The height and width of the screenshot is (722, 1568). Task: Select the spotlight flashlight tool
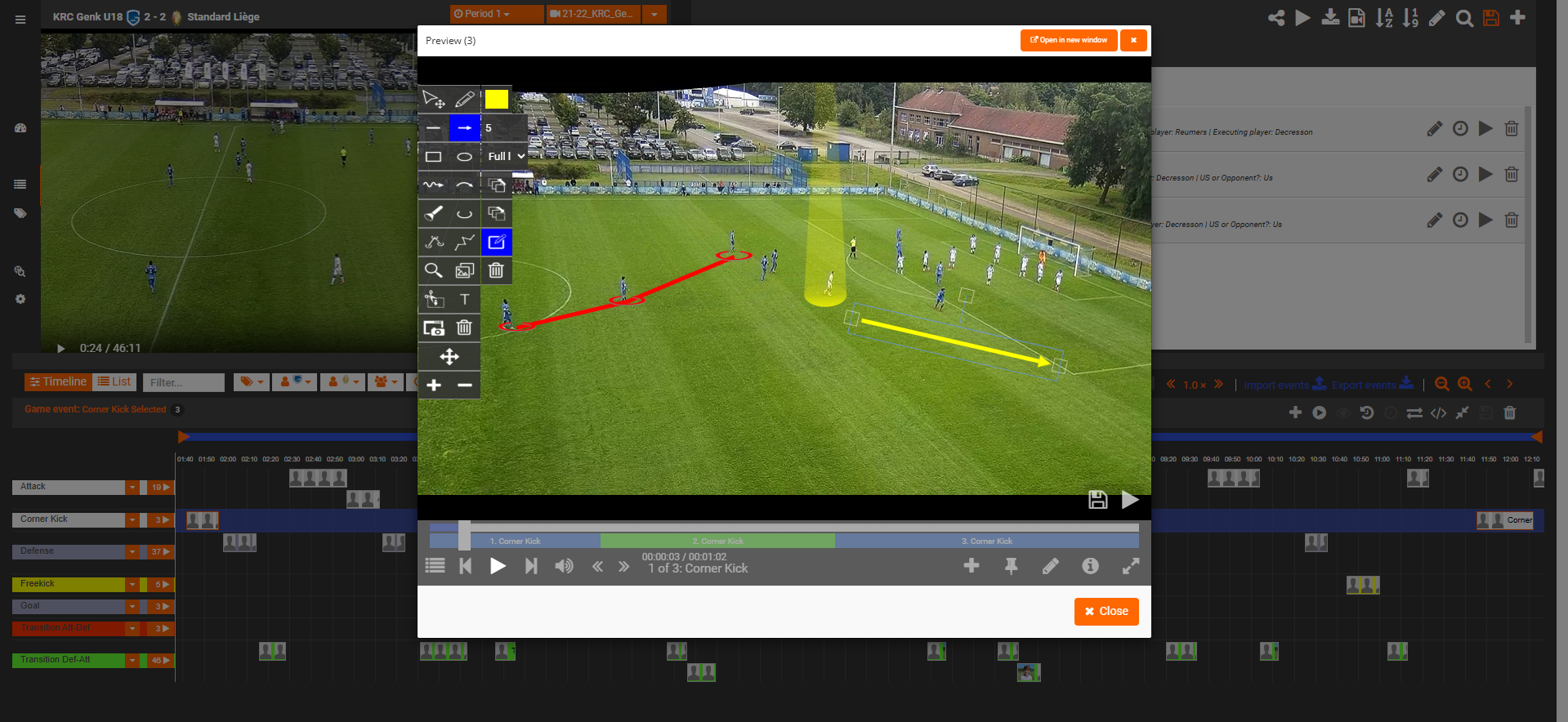click(x=433, y=214)
